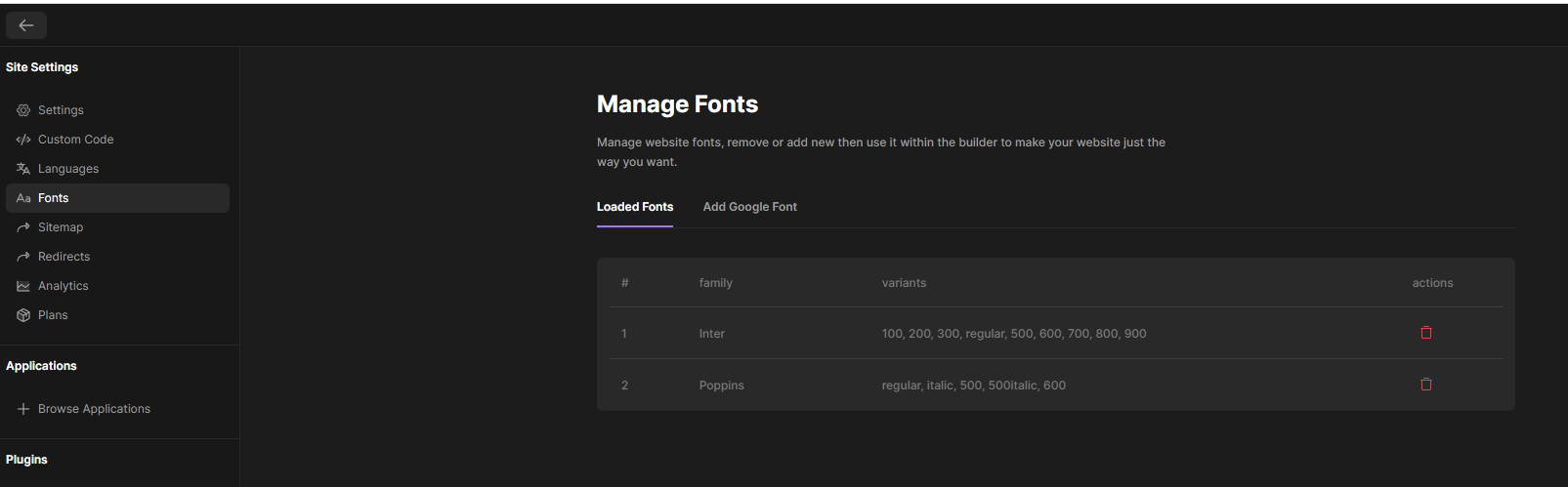The height and width of the screenshot is (487, 1568).
Task: Click the family column header
Action: pos(716,283)
